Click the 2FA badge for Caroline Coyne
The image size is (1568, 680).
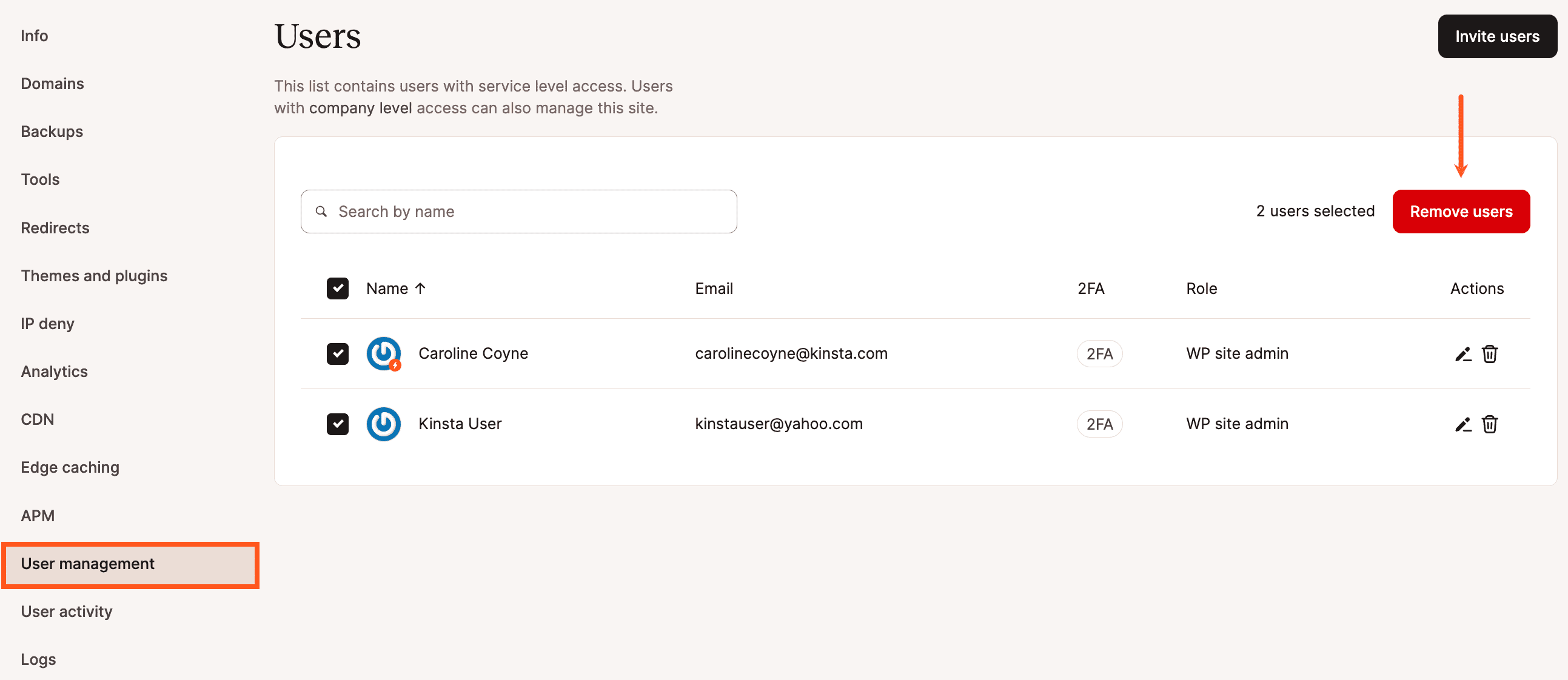1099,353
